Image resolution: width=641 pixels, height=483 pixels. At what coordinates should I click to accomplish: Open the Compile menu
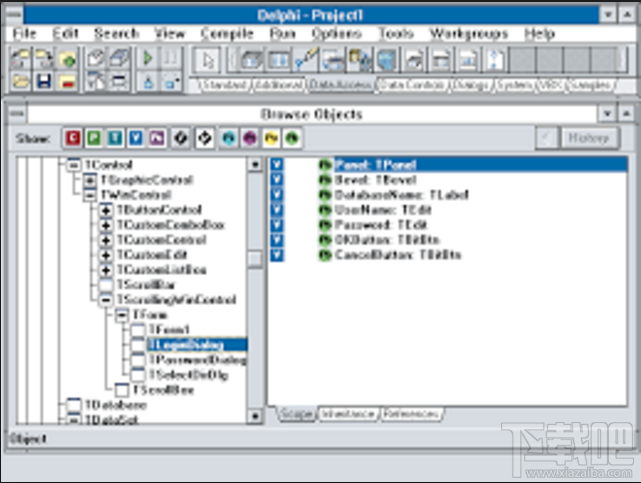(x=227, y=34)
